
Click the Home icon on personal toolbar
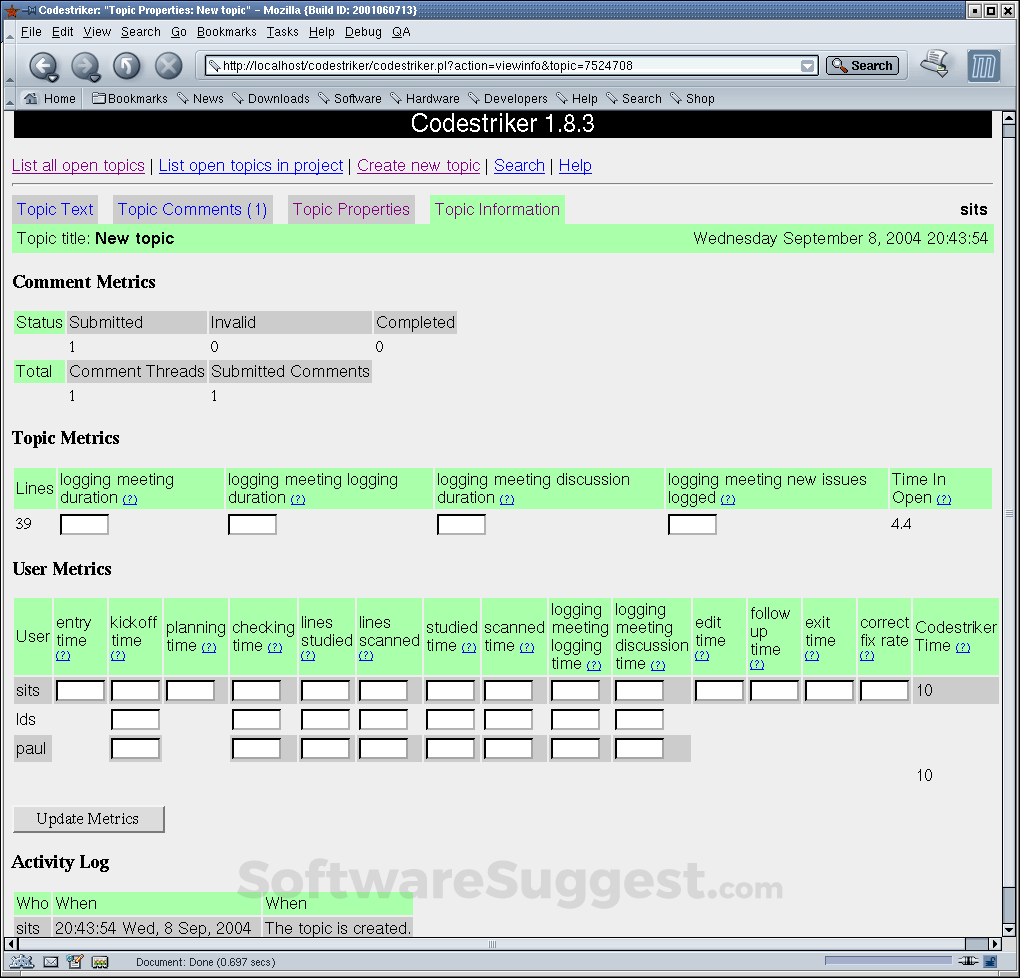coord(33,98)
